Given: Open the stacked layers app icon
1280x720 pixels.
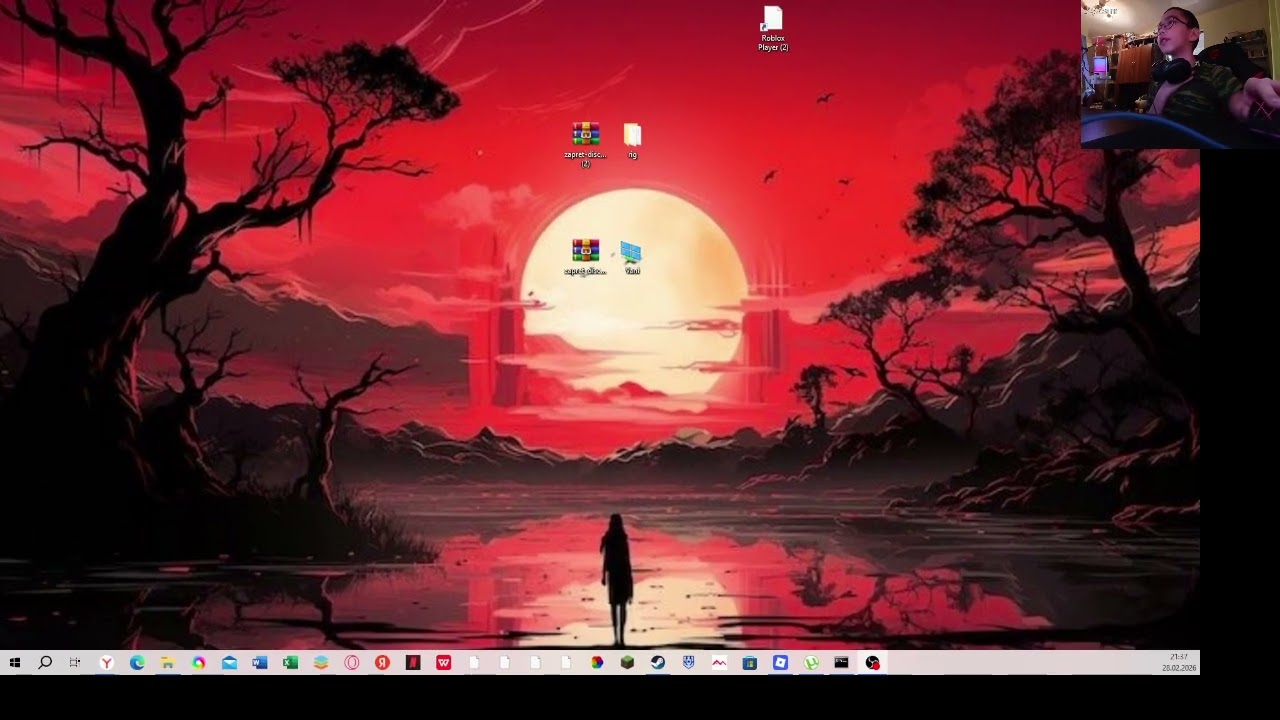Looking at the screenshot, I should tap(321, 663).
